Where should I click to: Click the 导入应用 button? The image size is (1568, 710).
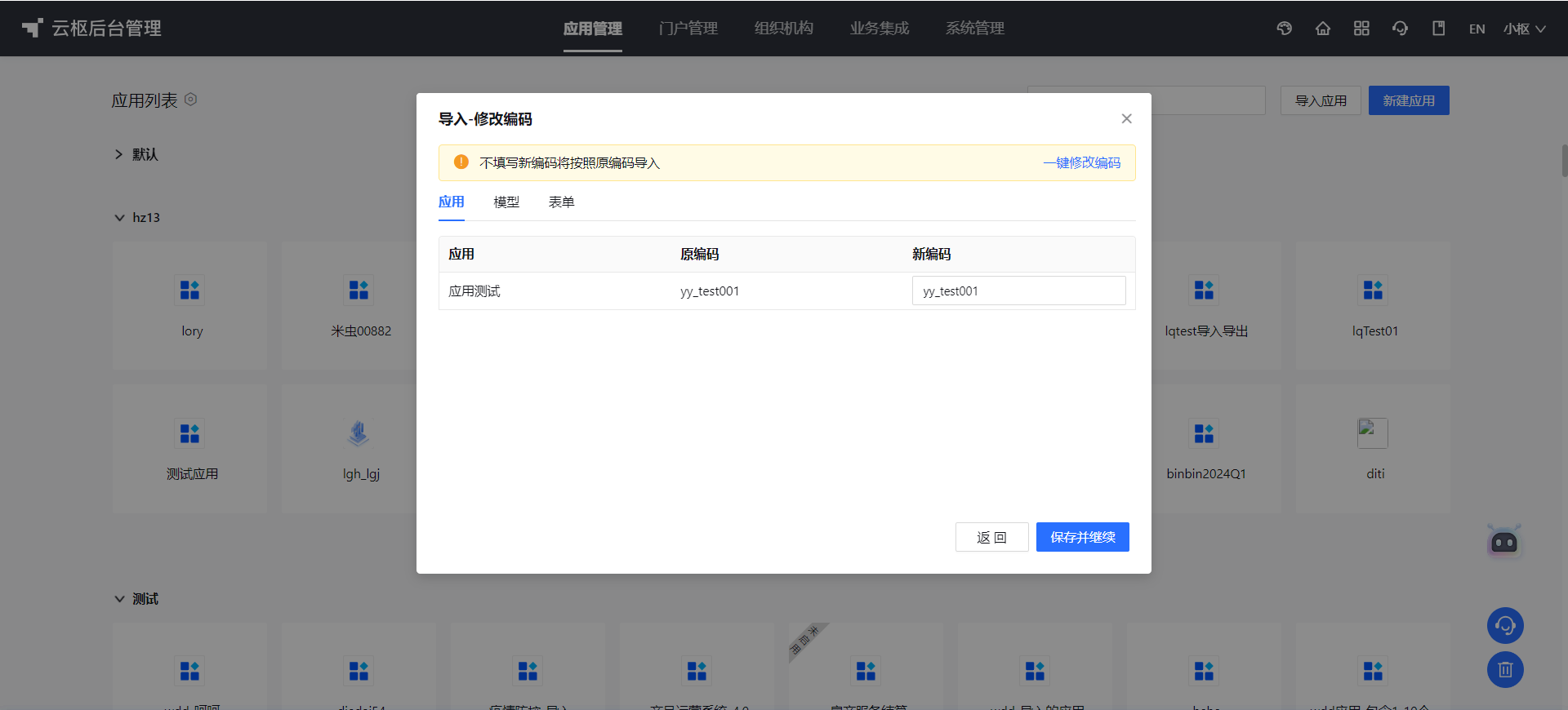[x=1321, y=100]
